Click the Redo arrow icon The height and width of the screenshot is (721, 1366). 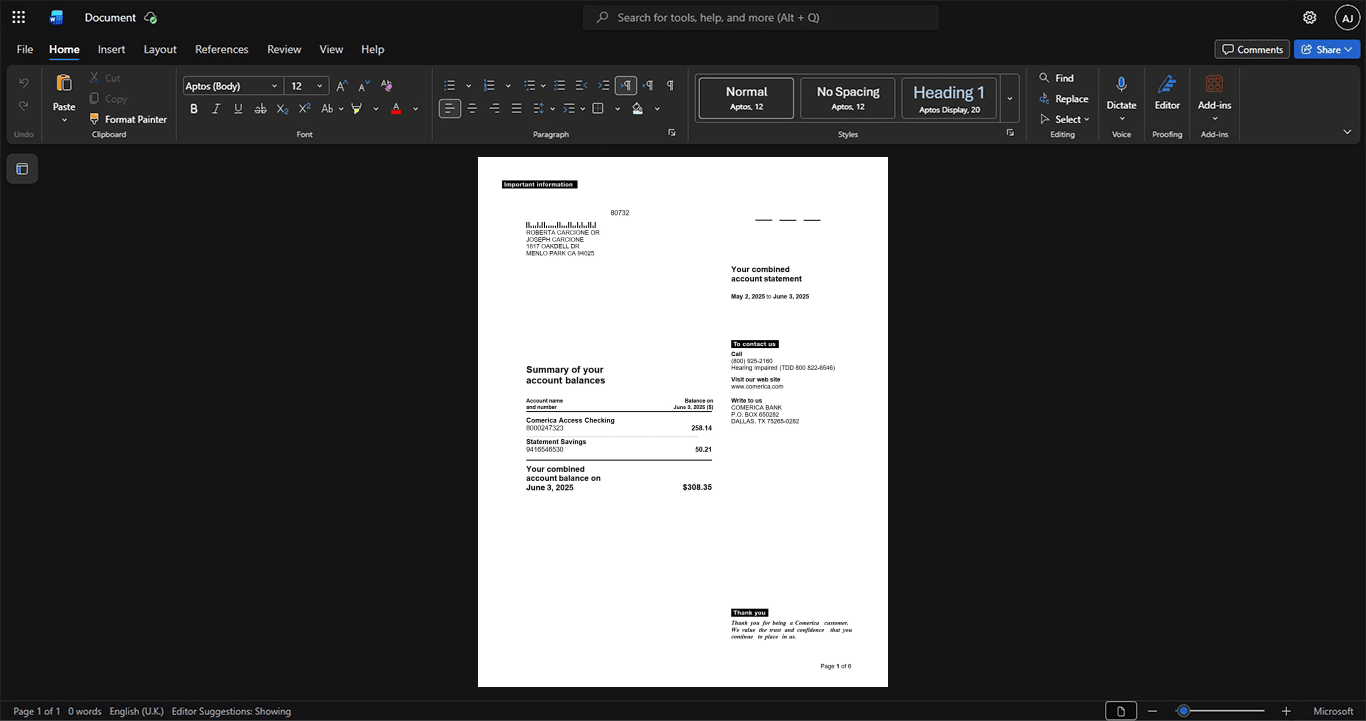point(24,106)
